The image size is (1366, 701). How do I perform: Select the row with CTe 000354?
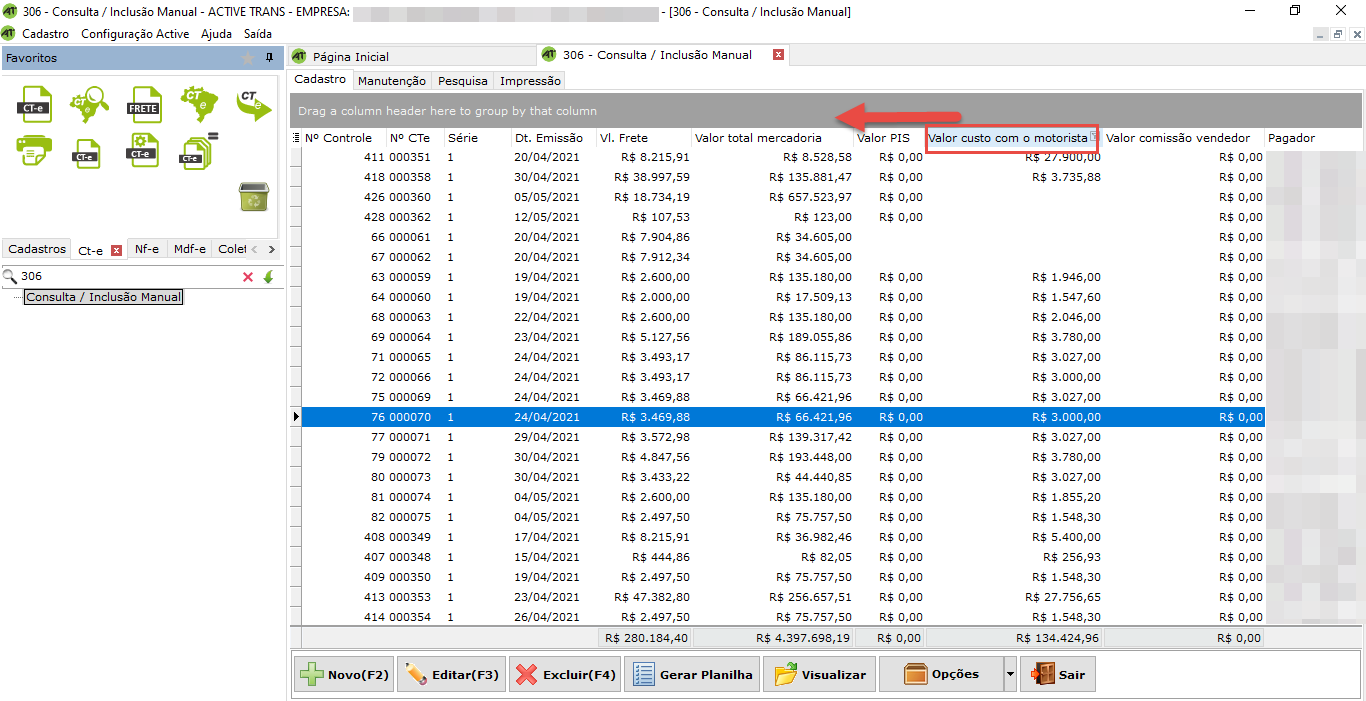(x=783, y=617)
